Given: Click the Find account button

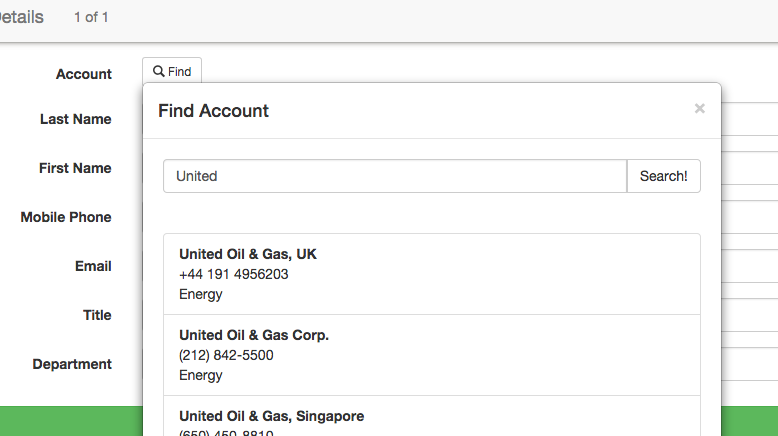Looking at the screenshot, I should click(x=172, y=71).
